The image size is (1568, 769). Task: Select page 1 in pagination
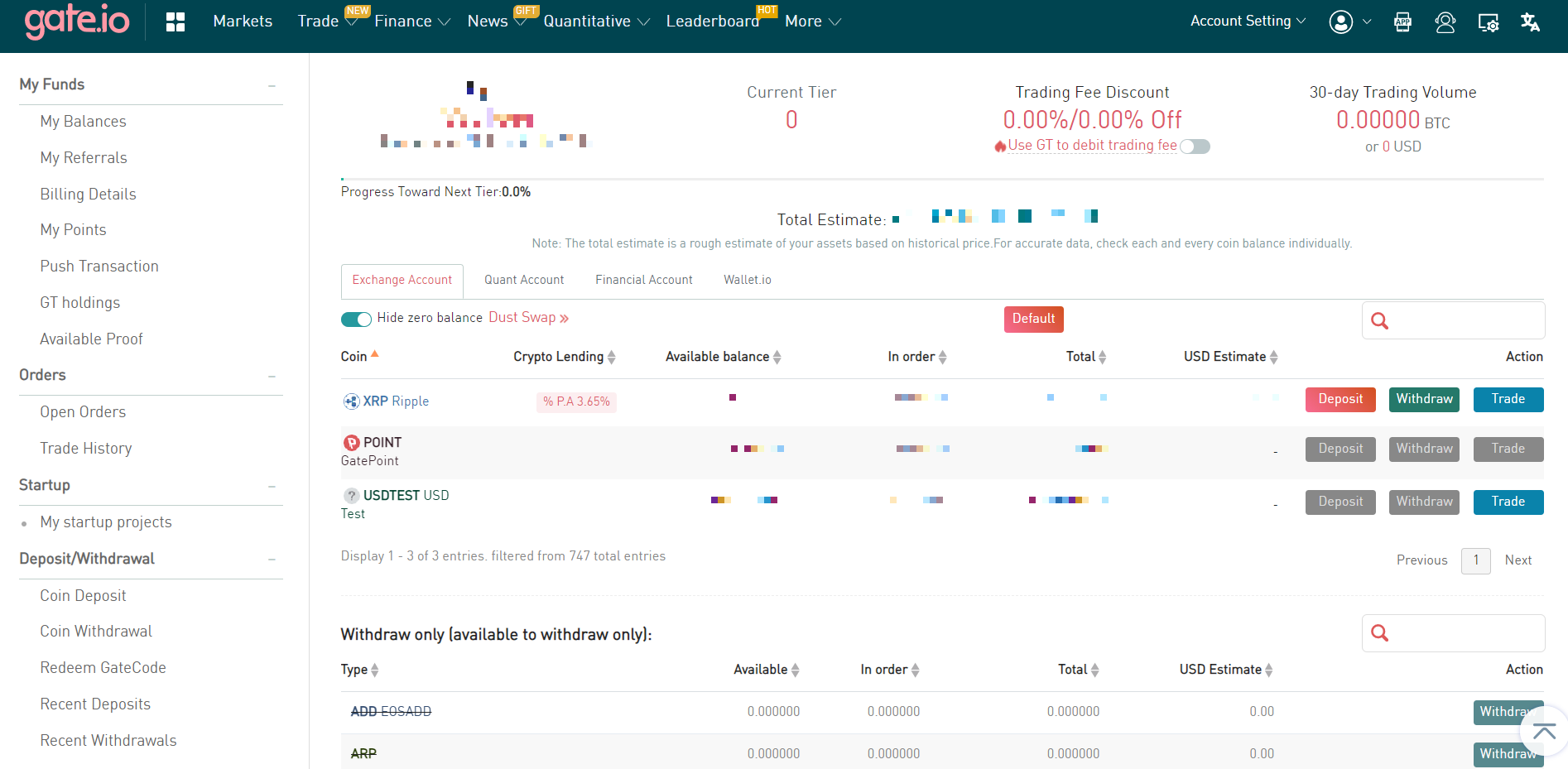[1475, 561]
